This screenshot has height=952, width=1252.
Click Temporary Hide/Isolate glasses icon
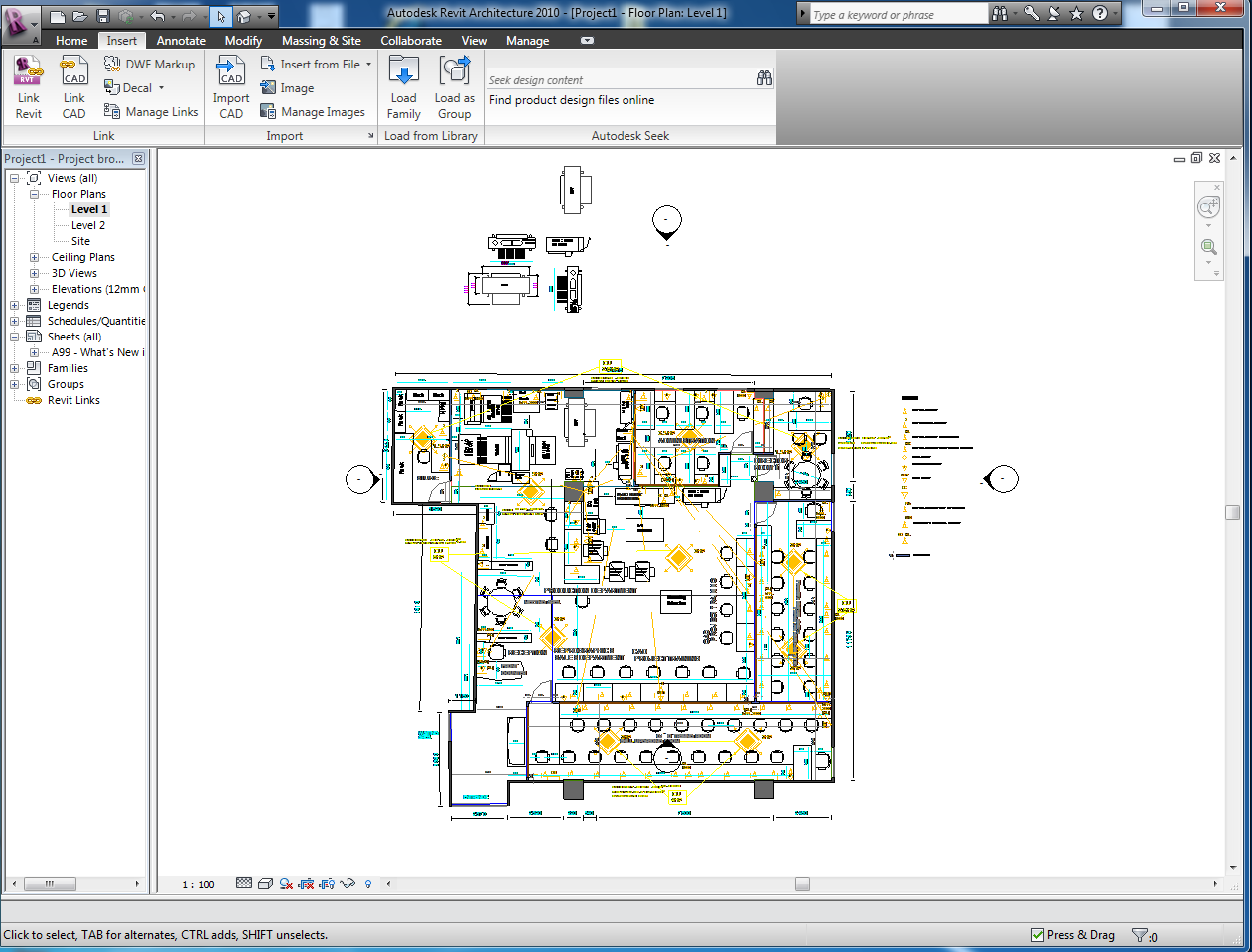tap(348, 884)
